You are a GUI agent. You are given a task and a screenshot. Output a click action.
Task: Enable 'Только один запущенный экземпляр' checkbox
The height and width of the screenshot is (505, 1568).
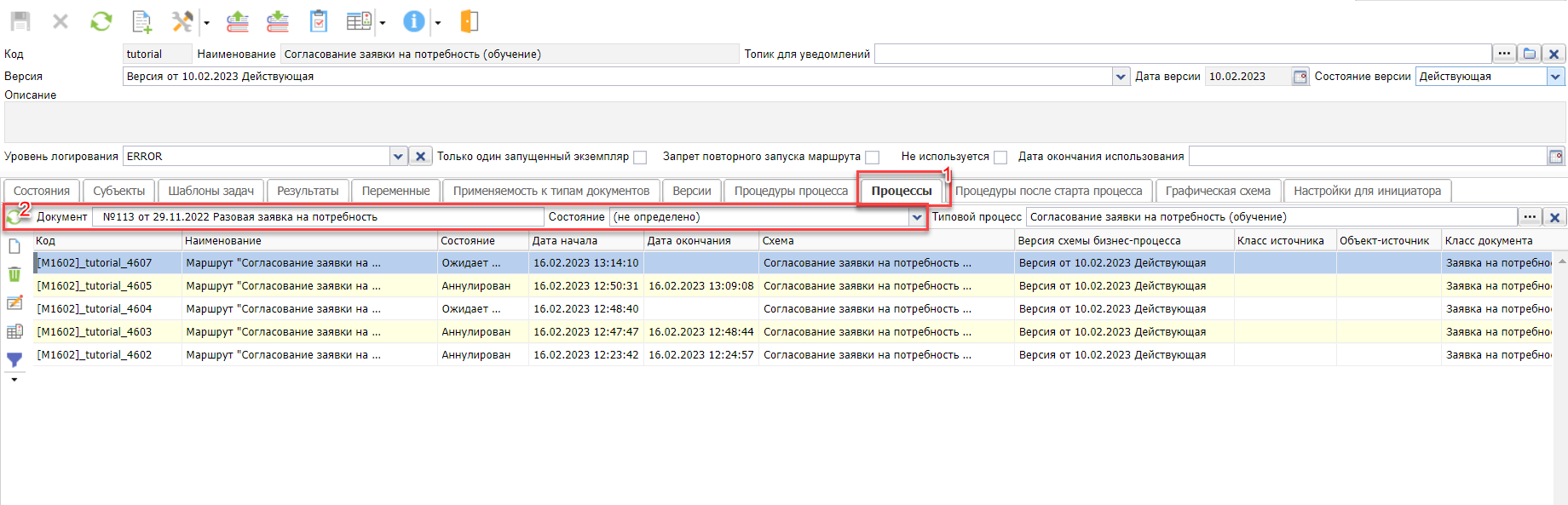pos(640,158)
